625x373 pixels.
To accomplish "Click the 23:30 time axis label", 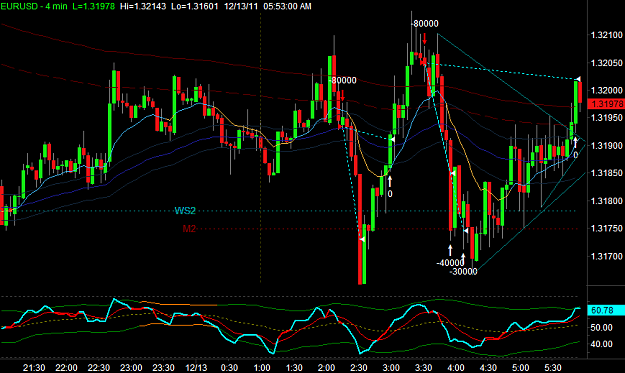I will [x=164, y=368].
